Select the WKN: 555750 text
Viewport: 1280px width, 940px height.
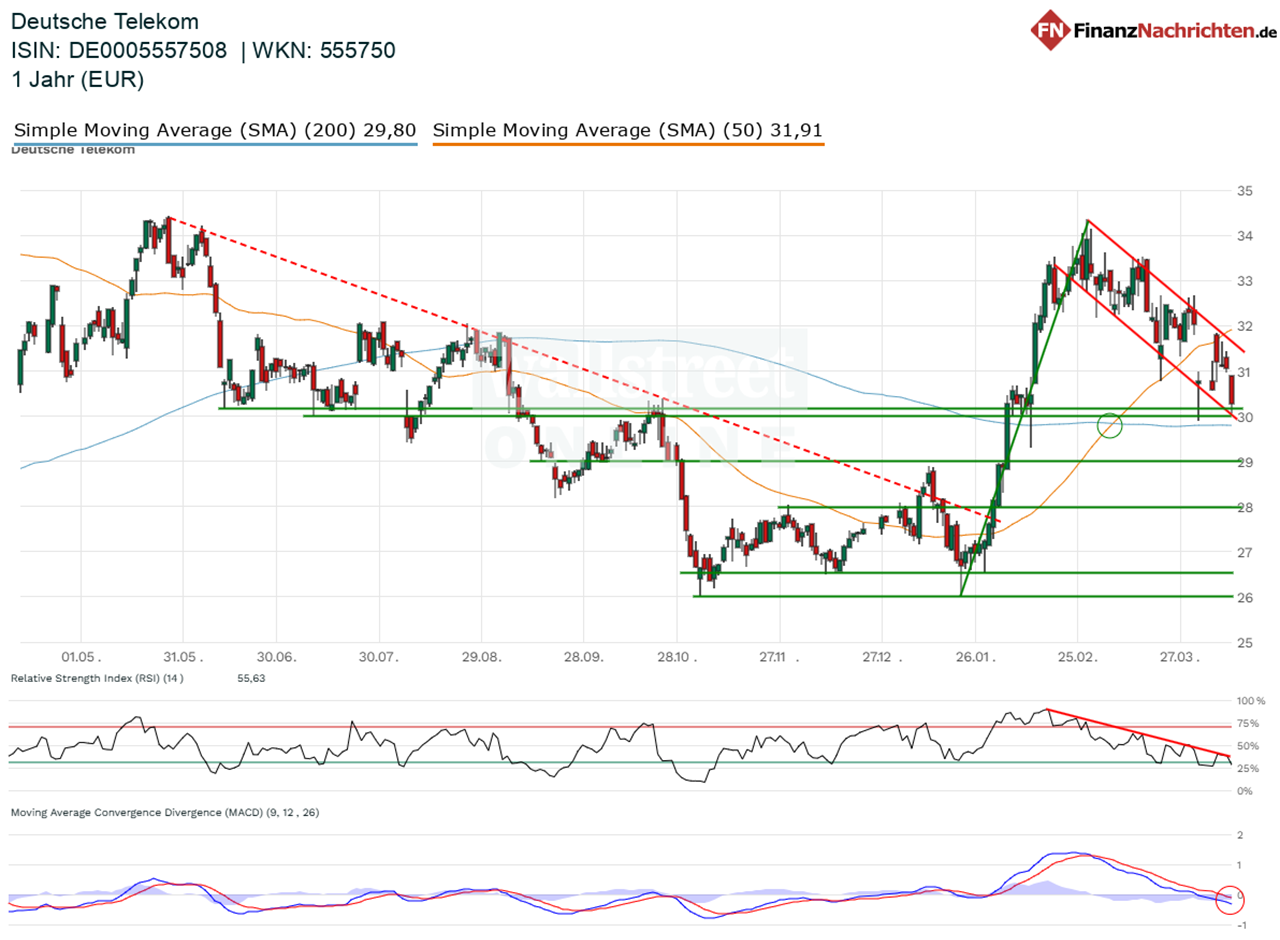[x=326, y=50]
